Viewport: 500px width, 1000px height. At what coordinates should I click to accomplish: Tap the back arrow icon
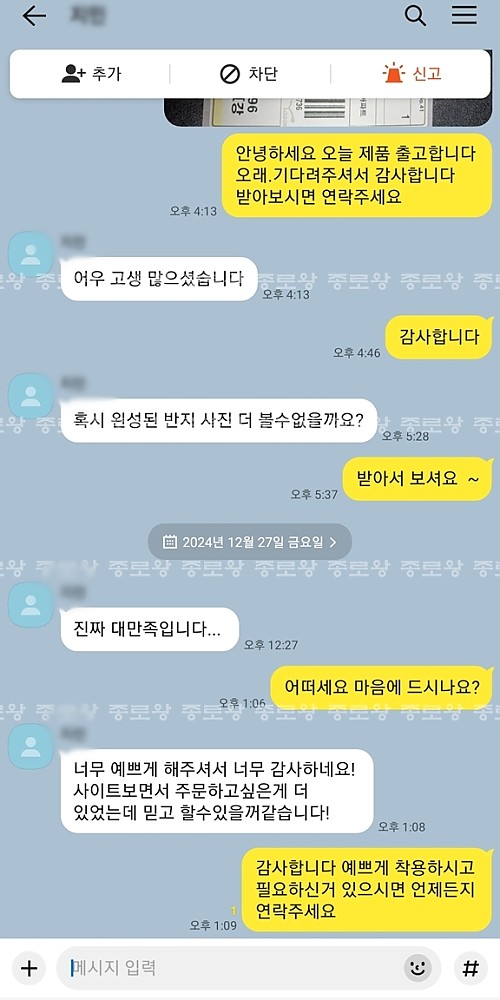coord(34,17)
